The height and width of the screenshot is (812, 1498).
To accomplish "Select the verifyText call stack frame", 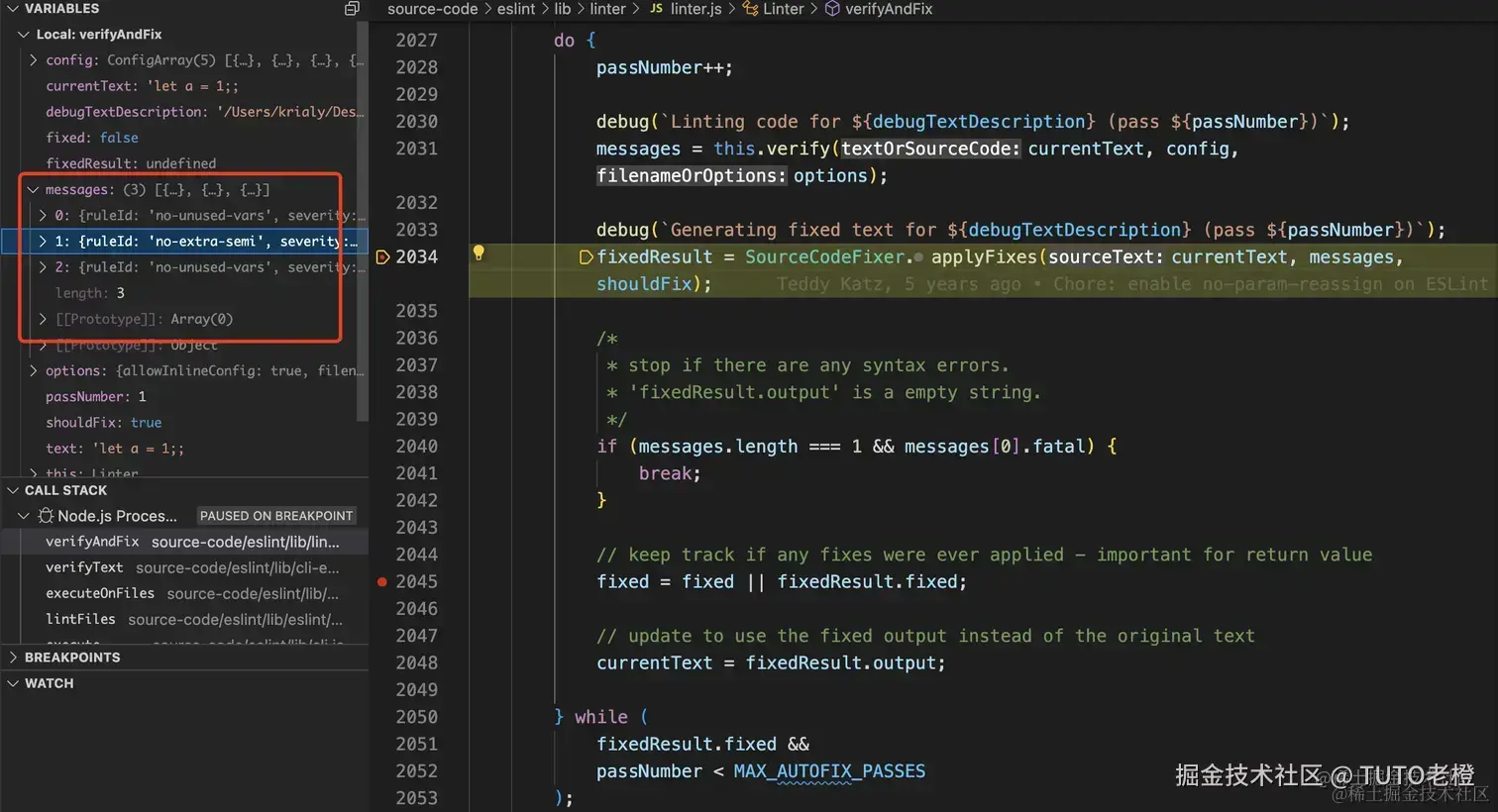I will coord(184,567).
